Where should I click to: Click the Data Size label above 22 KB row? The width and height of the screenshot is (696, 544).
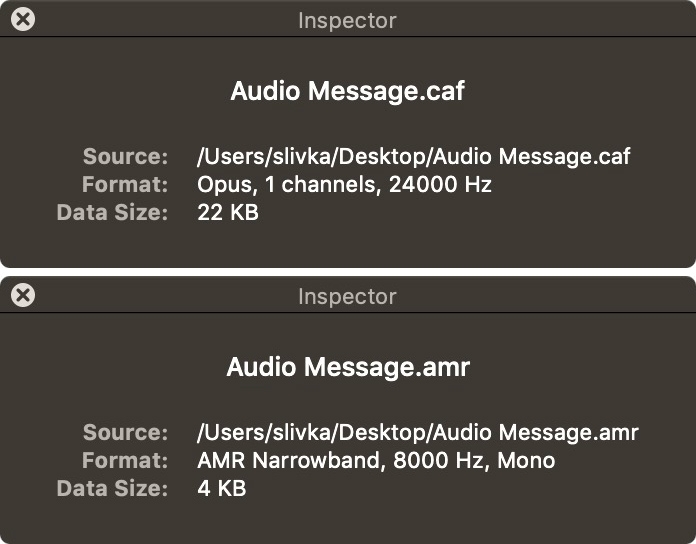(x=112, y=212)
